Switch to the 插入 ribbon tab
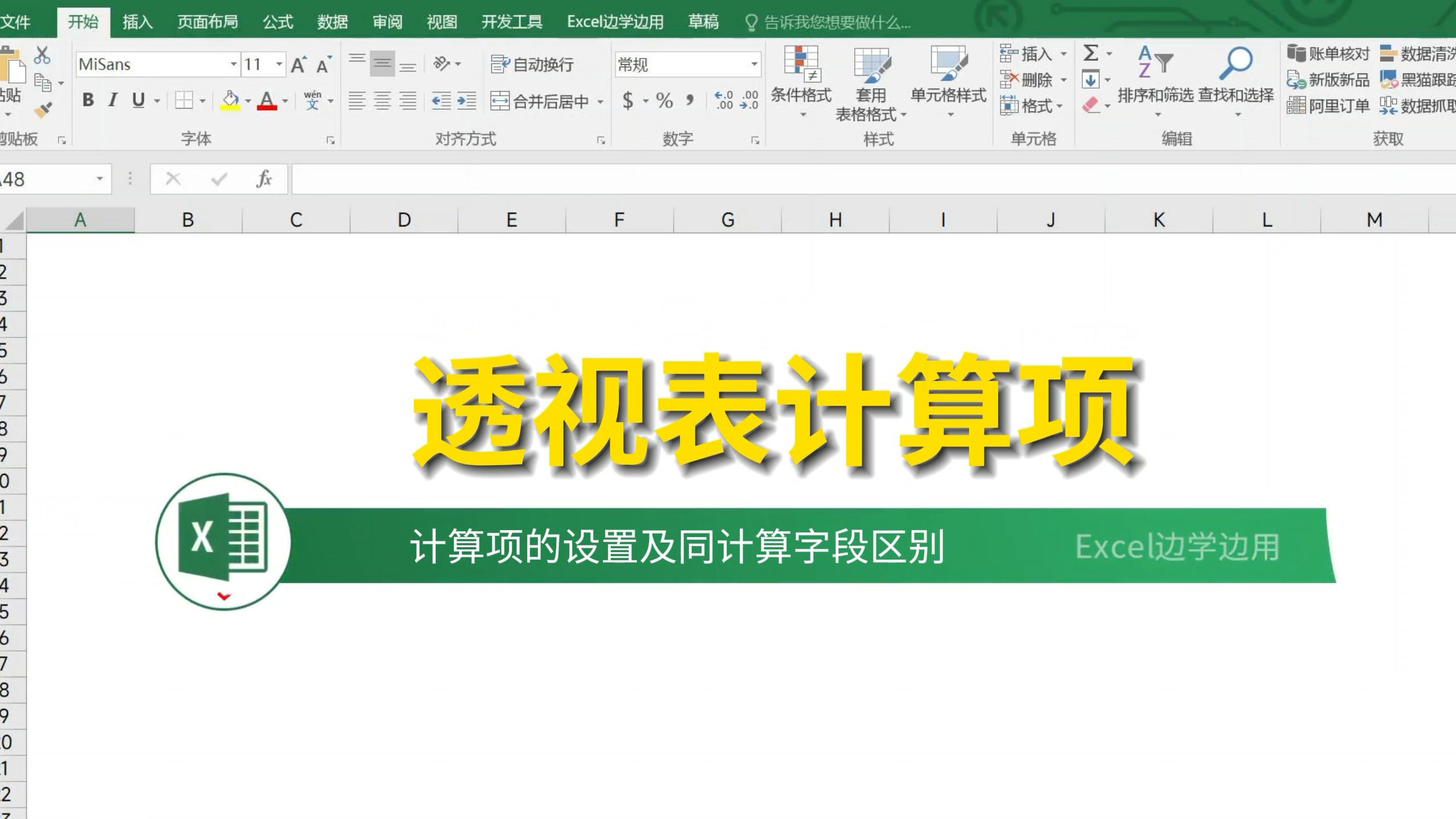This screenshot has height=819, width=1456. tap(136, 23)
